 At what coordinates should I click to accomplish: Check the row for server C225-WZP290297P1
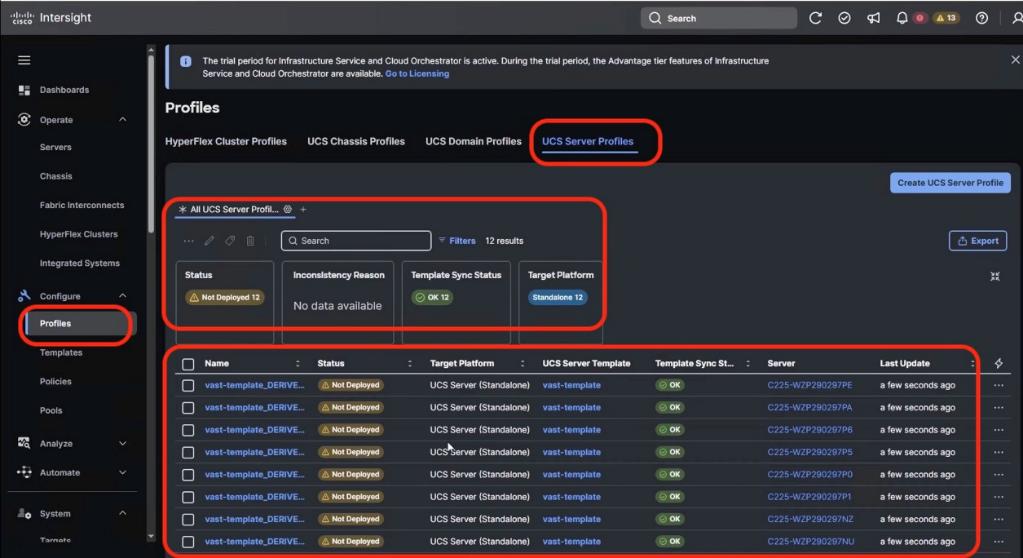[x=188, y=497]
